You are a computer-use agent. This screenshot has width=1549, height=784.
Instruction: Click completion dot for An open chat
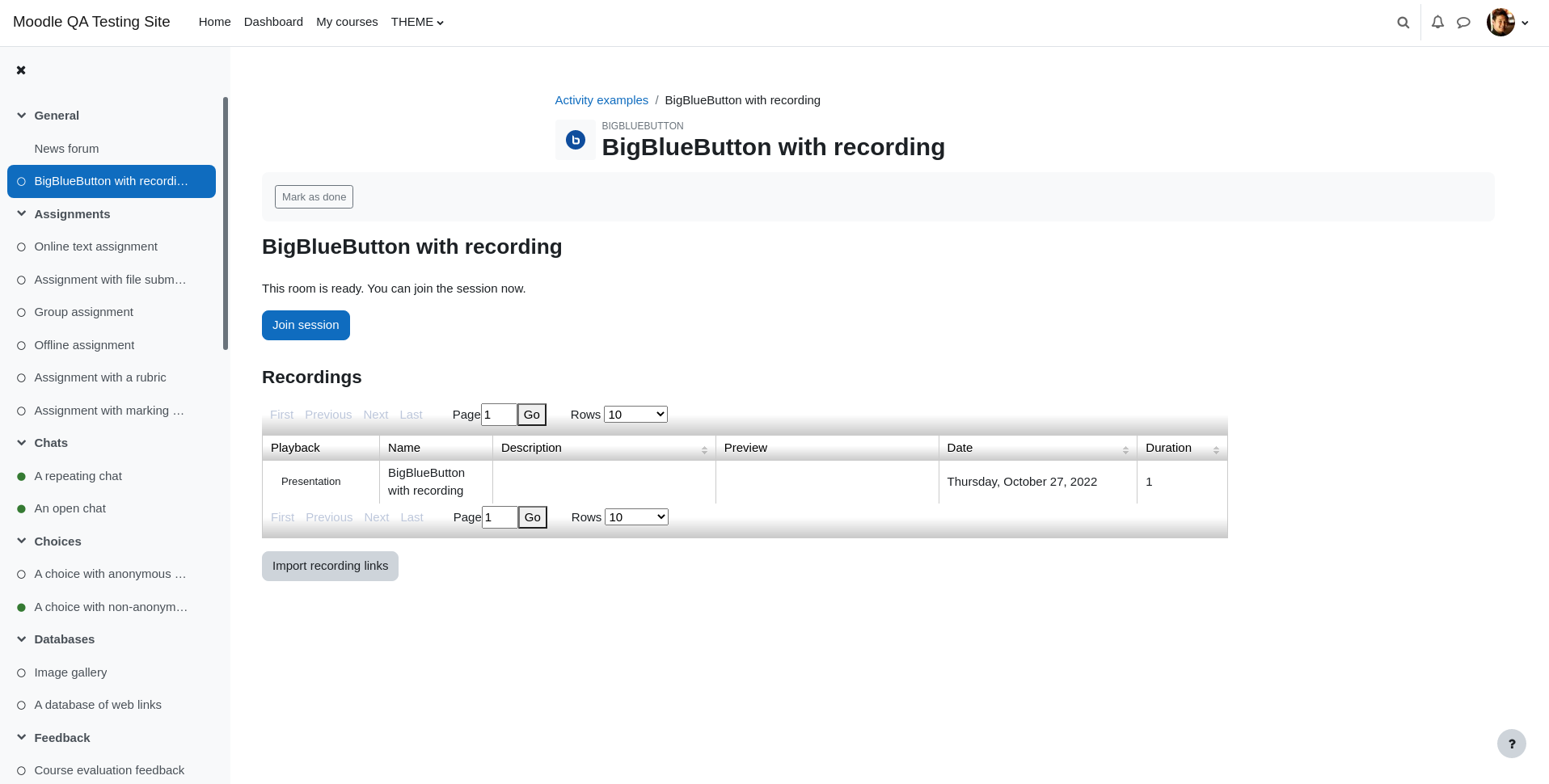(21, 509)
